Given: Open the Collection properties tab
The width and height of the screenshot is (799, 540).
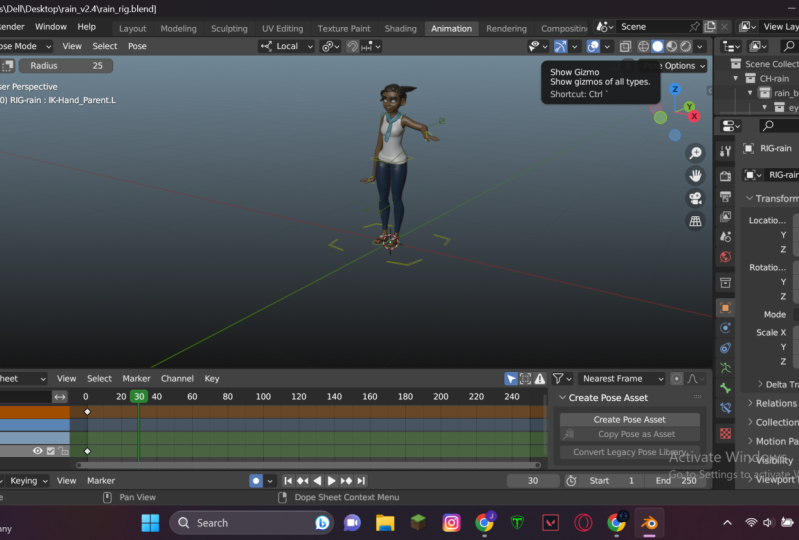Looking at the screenshot, I should 725,283.
